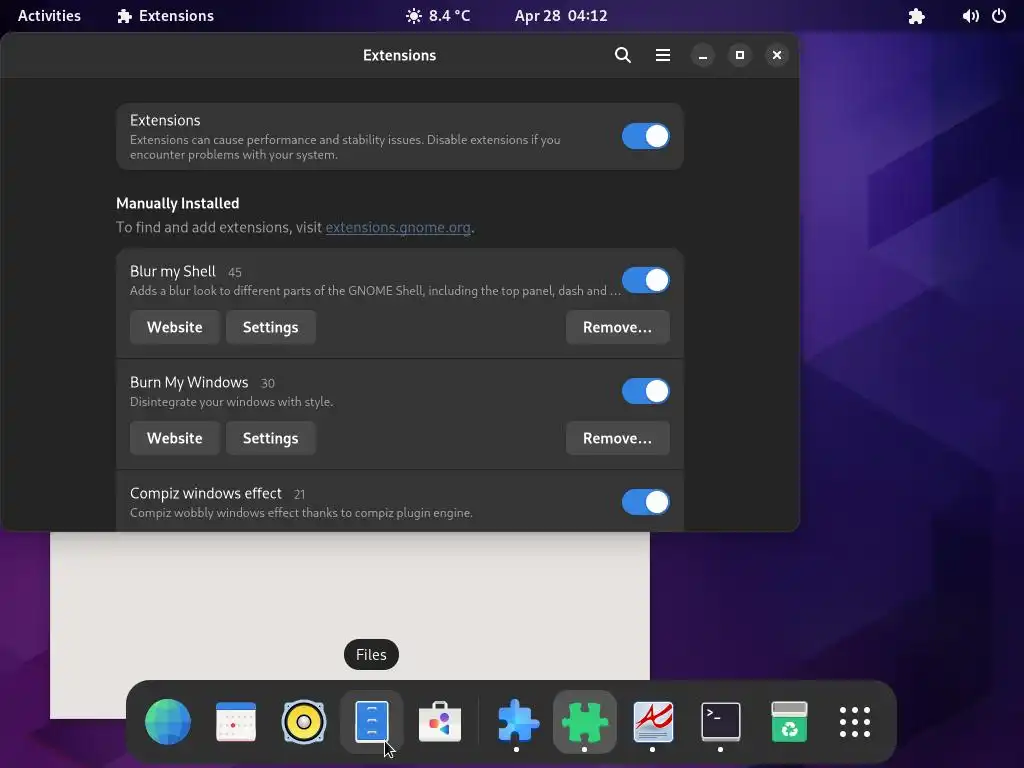
Task: Open the blue puzzle piece app in dock
Action: point(517,722)
